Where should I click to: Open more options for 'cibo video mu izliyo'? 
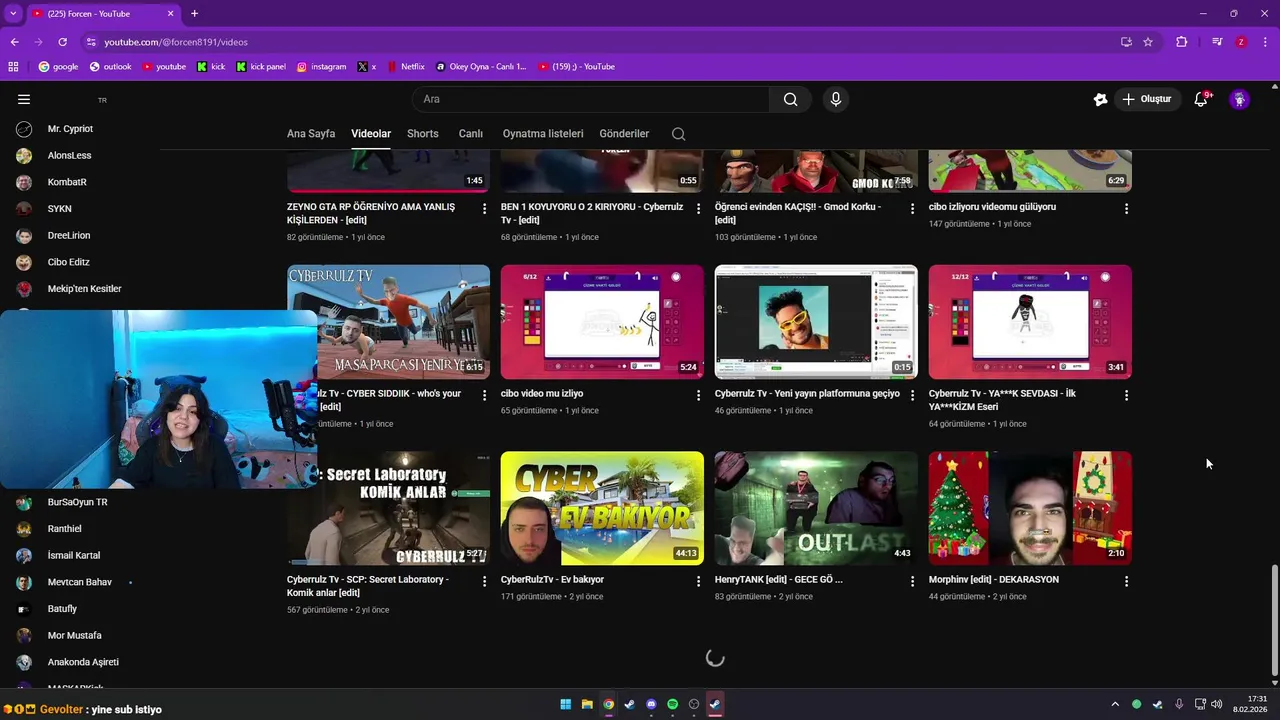pyautogui.click(x=698, y=395)
